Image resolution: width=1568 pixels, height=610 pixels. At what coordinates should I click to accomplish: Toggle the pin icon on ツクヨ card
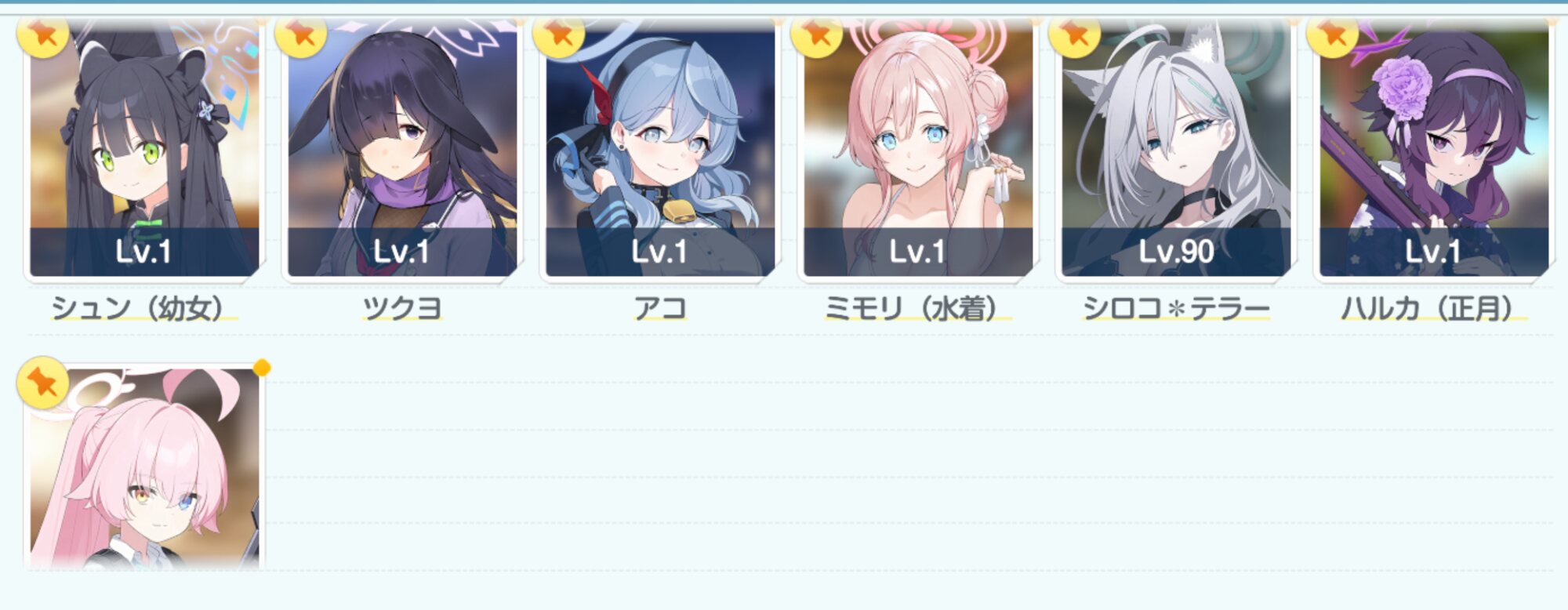300,37
